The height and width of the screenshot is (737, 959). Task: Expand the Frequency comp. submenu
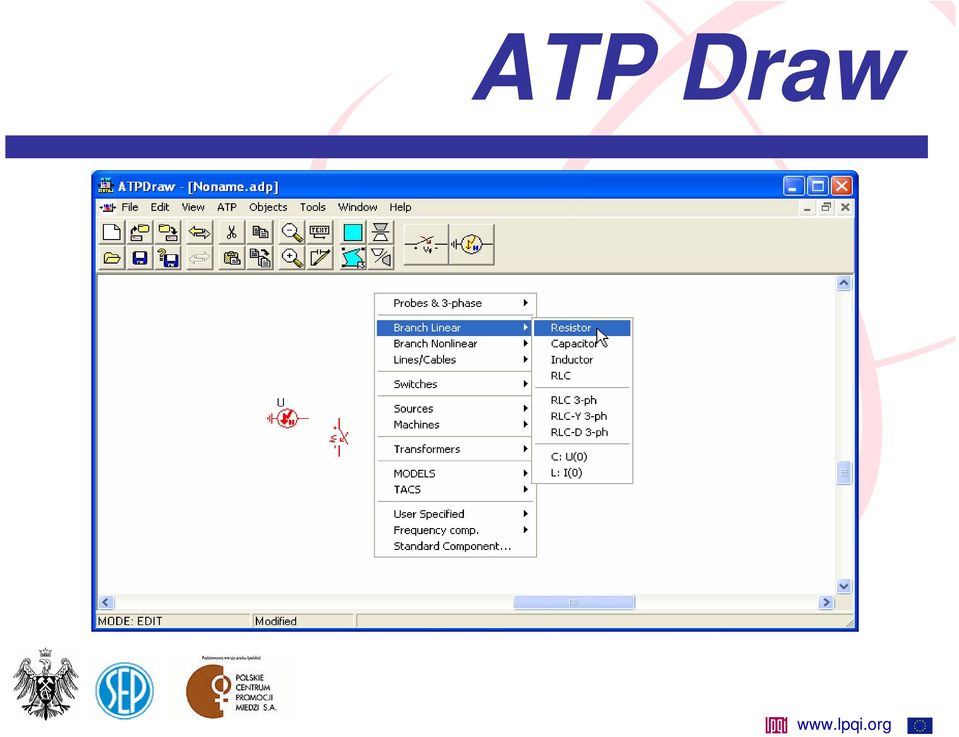(x=456, y=530)
